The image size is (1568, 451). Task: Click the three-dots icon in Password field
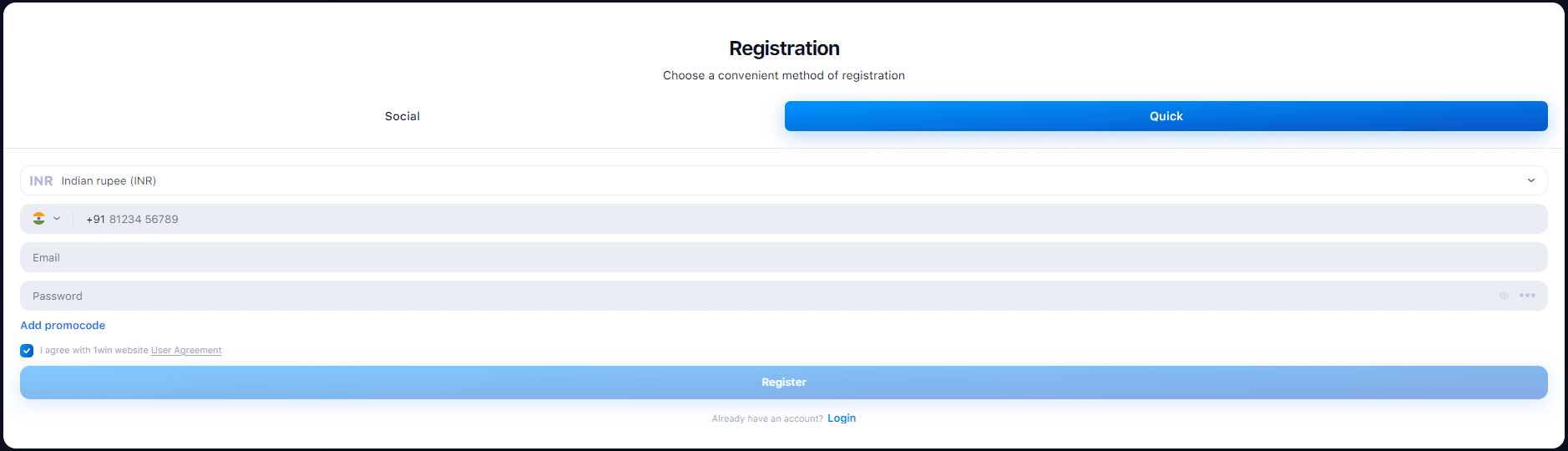tap(1527, 296)
